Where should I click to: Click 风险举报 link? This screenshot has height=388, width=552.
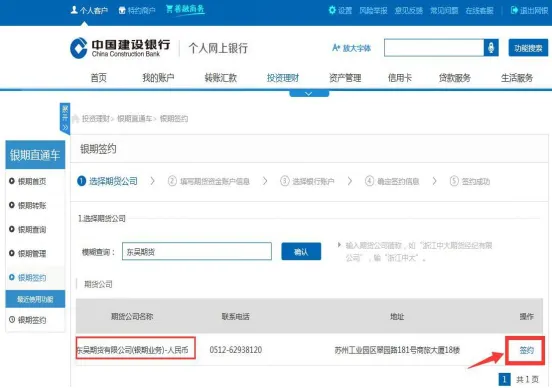(373, 11)
